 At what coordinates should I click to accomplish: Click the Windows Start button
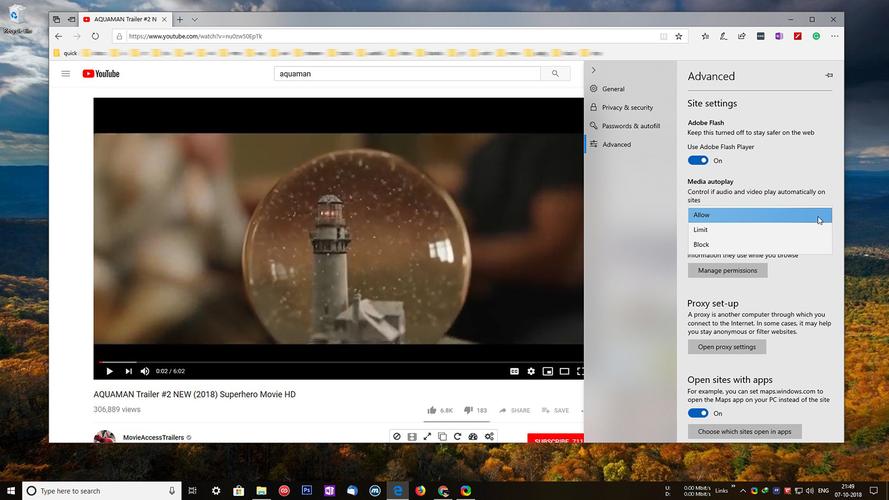coord(11,490)
